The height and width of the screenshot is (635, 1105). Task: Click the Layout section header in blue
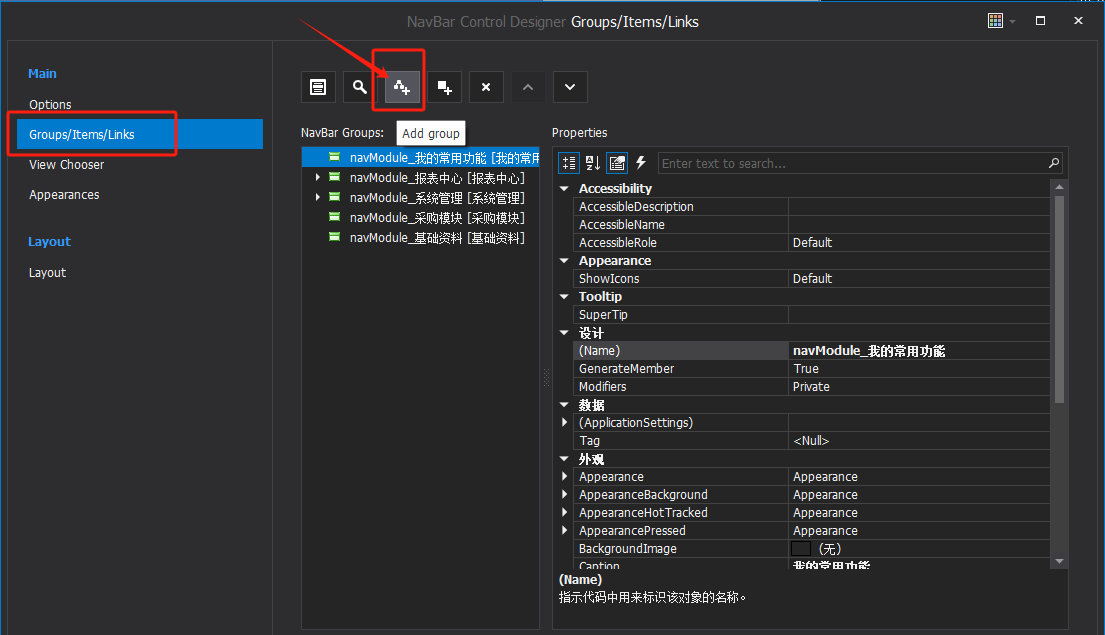(x=49, y=241)
